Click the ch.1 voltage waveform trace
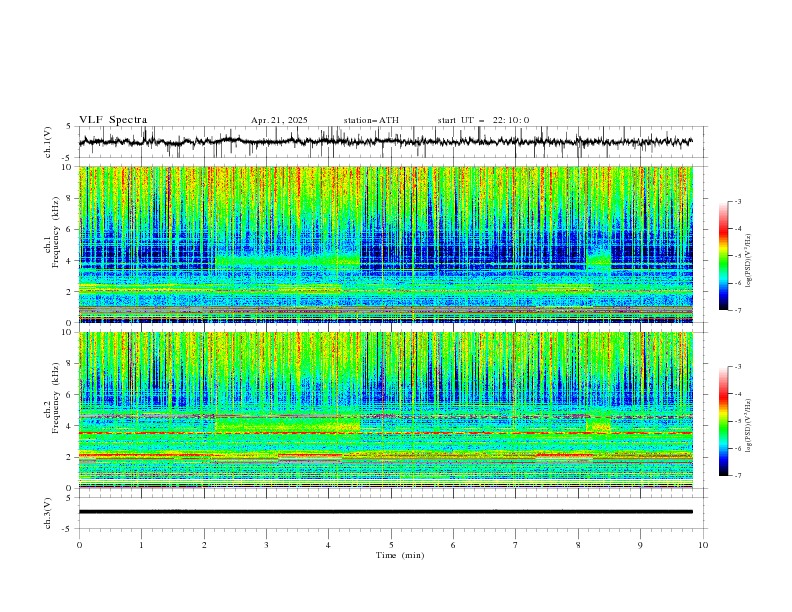The image size is (792, 612). pos(385,142)
